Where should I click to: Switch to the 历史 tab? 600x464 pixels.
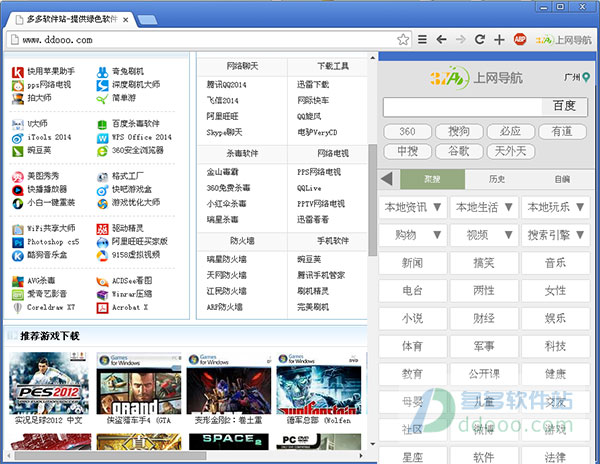coord(497,179)
